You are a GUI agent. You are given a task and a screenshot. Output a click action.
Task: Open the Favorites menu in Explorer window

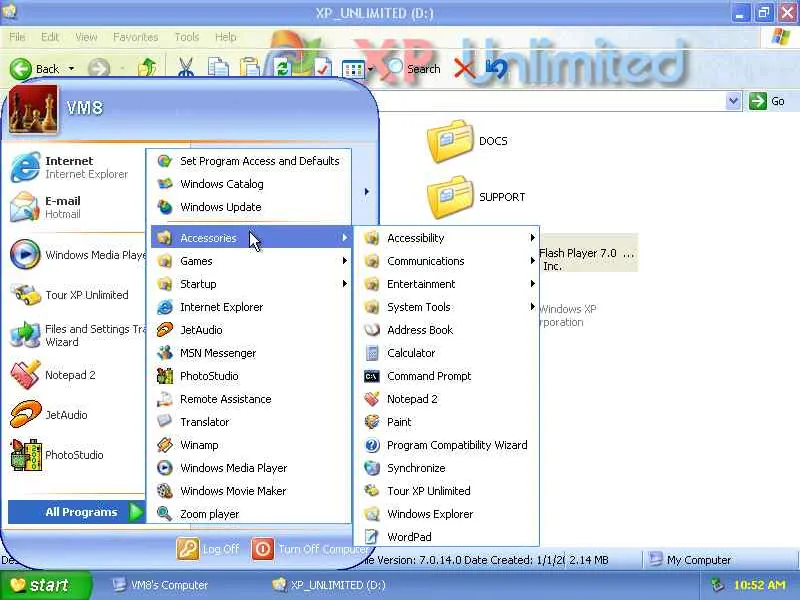(x=135, y=37)
